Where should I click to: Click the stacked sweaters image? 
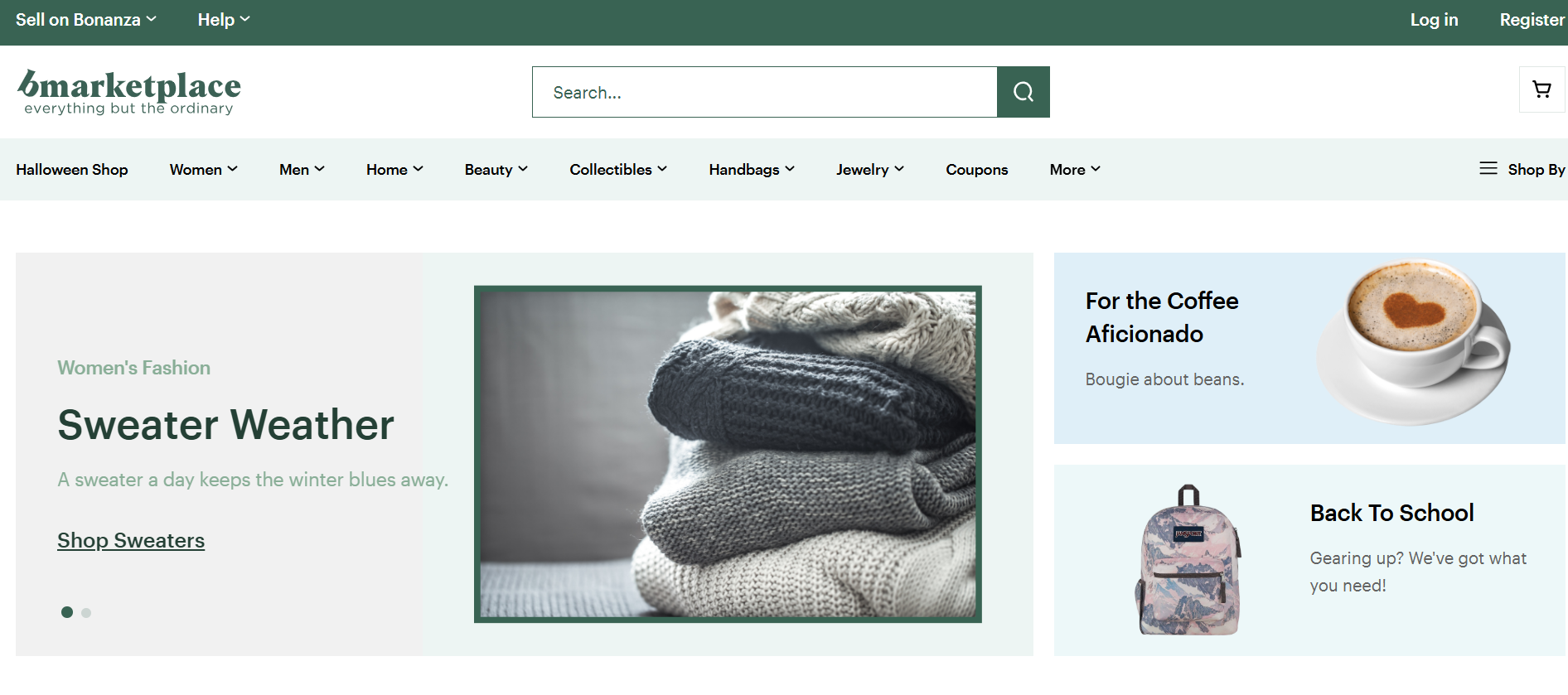[x=728, y=454]
